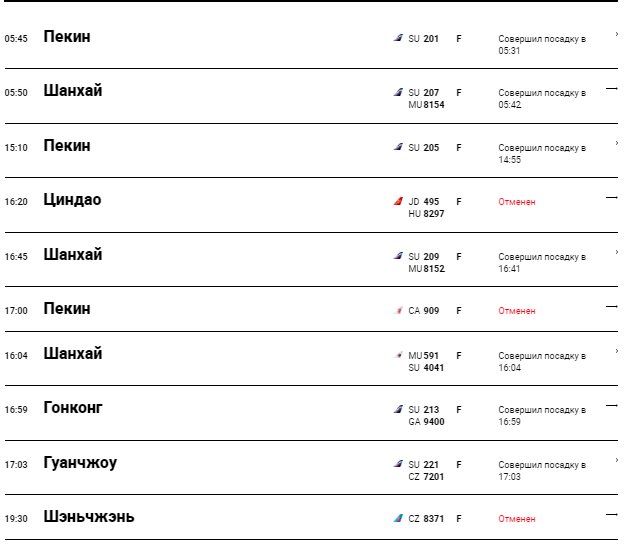Click flight number SU 4041 codeshare
The width and height of the screenshot is (642, 547).
(x=426, y=368)
